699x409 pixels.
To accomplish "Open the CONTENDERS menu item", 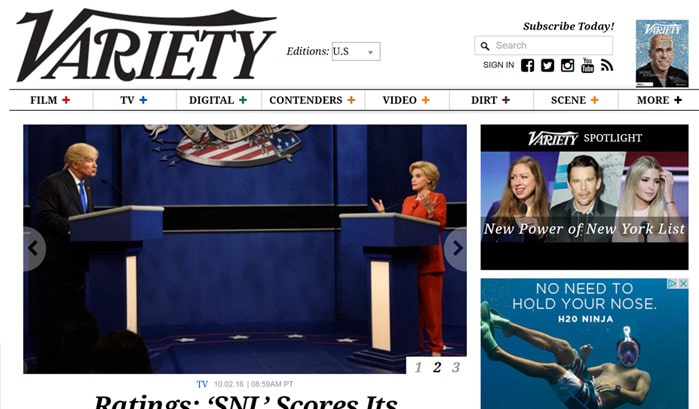I will 306,100.
